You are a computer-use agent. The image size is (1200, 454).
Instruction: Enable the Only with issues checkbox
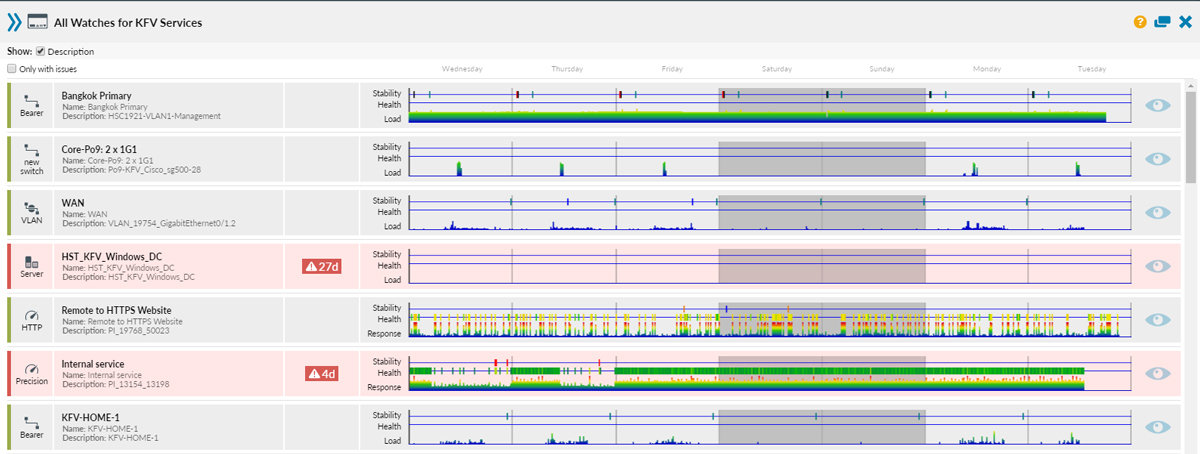[12, 69]
